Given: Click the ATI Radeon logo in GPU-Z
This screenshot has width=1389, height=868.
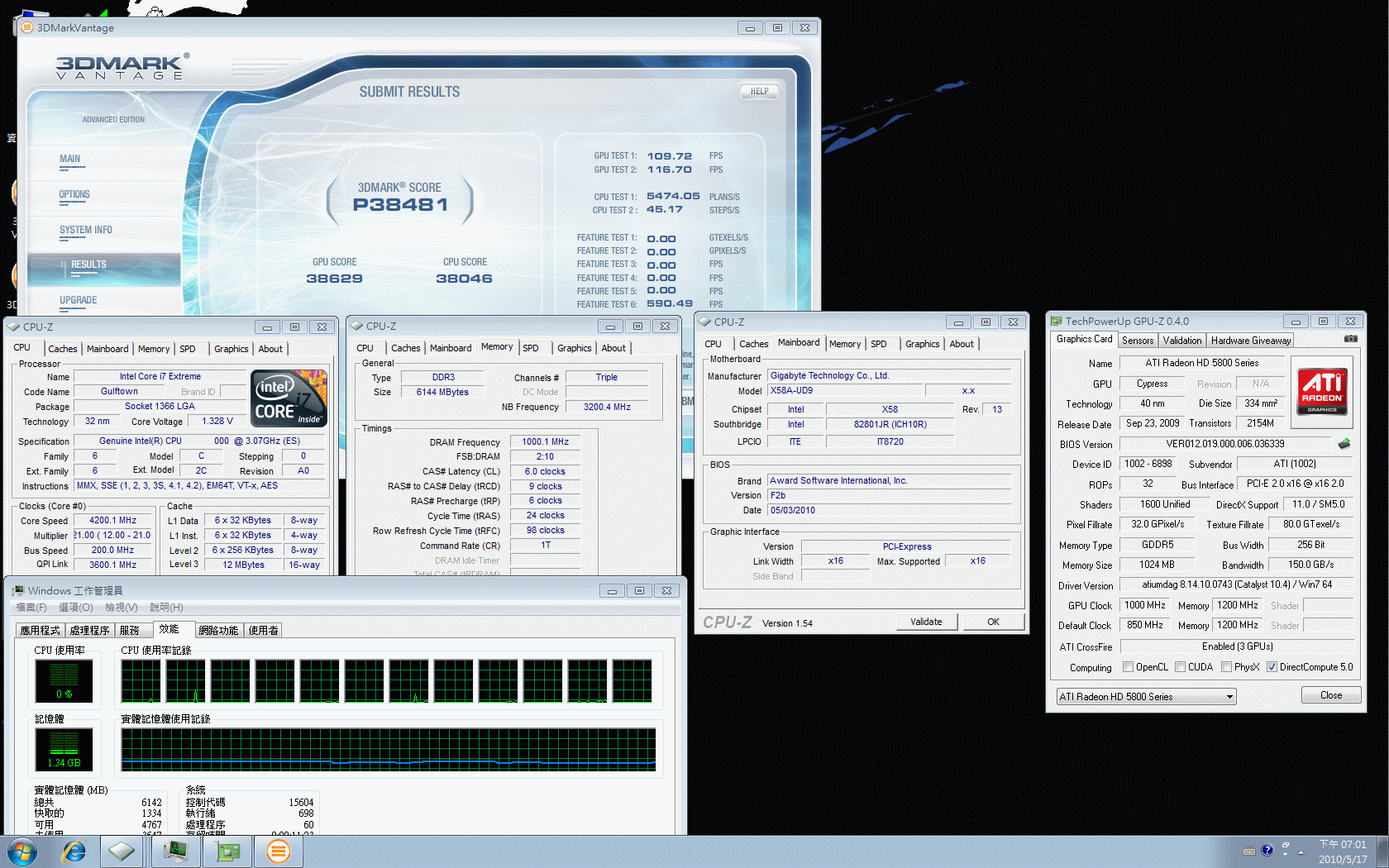Looking at the screenshot, I should (x=1322, y=391).
